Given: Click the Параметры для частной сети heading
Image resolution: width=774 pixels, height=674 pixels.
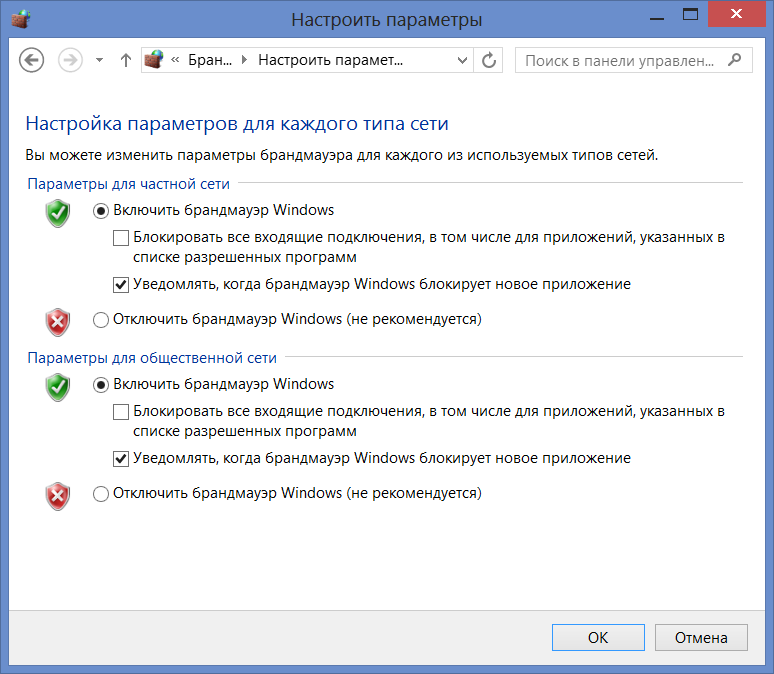Looking at the screenshot, I should coord(128,184).
